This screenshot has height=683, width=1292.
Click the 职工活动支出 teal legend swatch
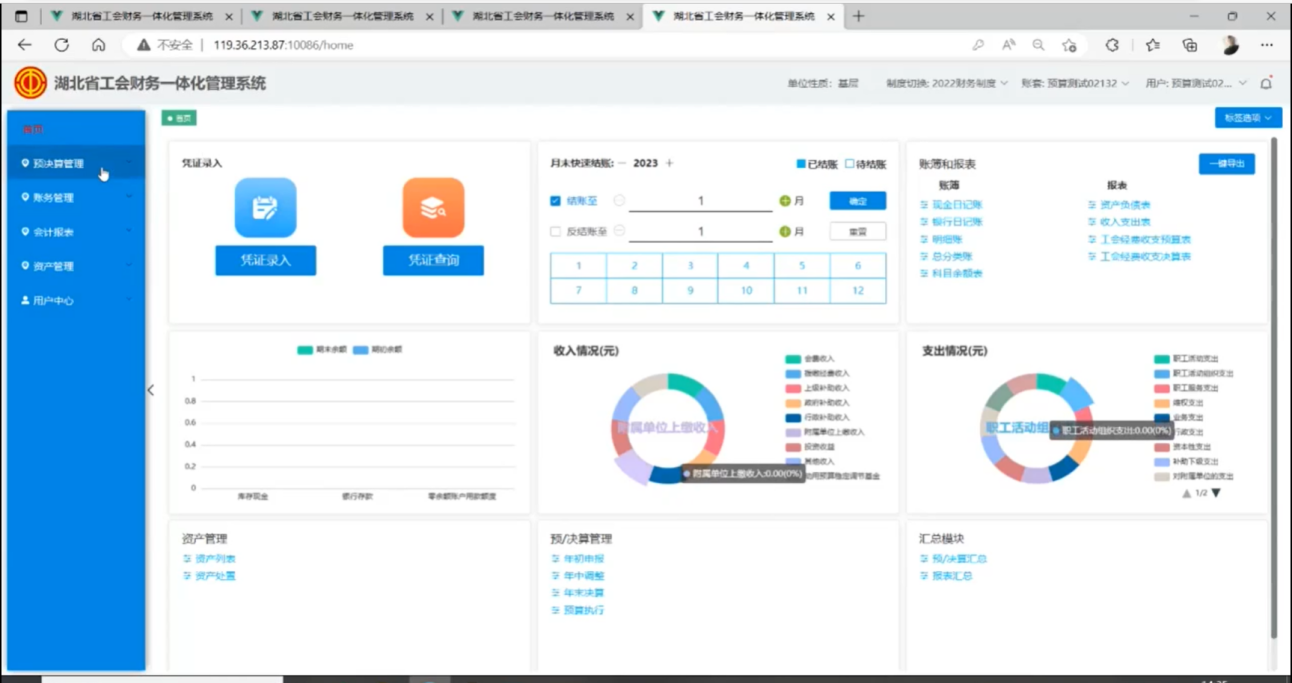point(1162,358)
